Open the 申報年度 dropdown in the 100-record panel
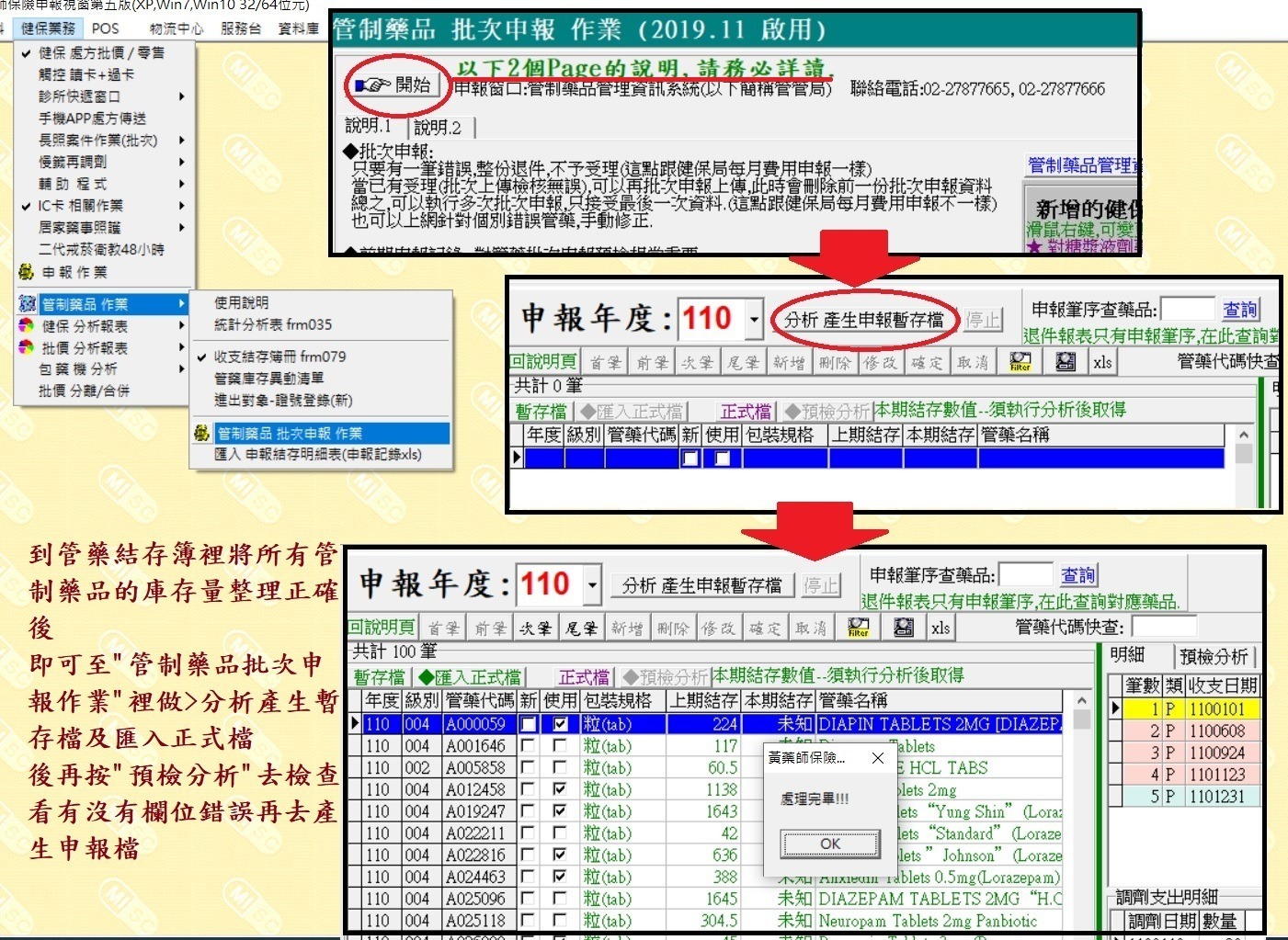This screenshot has height=940, width=1288. [x=593, y=585]
